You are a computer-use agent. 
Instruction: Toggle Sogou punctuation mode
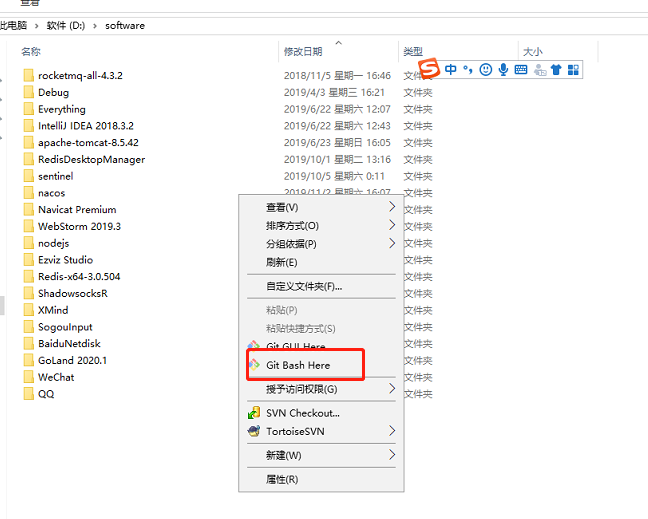467,70
